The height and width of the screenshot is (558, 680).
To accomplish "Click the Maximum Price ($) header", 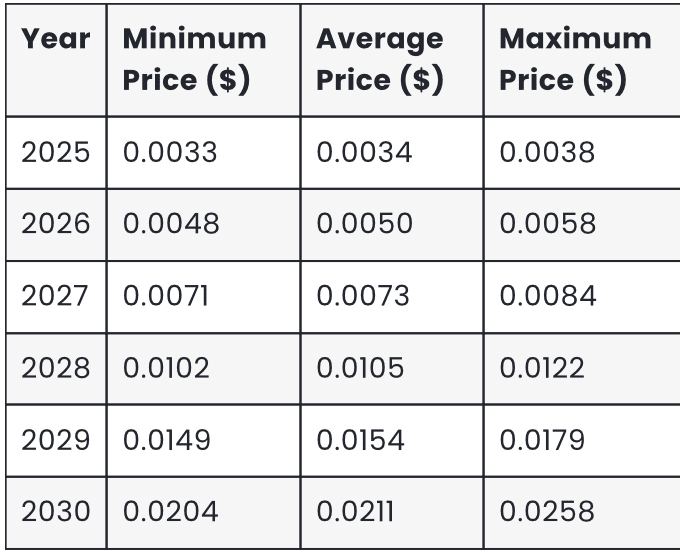I will click(x=575, y=59).
